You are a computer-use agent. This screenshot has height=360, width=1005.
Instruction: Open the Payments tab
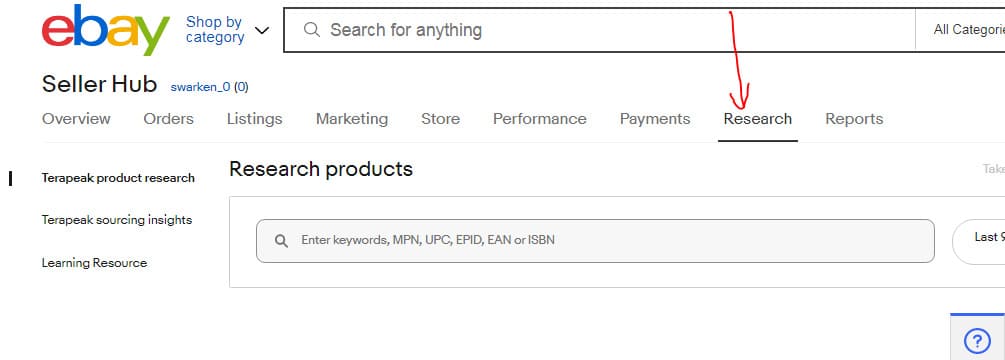655,119
